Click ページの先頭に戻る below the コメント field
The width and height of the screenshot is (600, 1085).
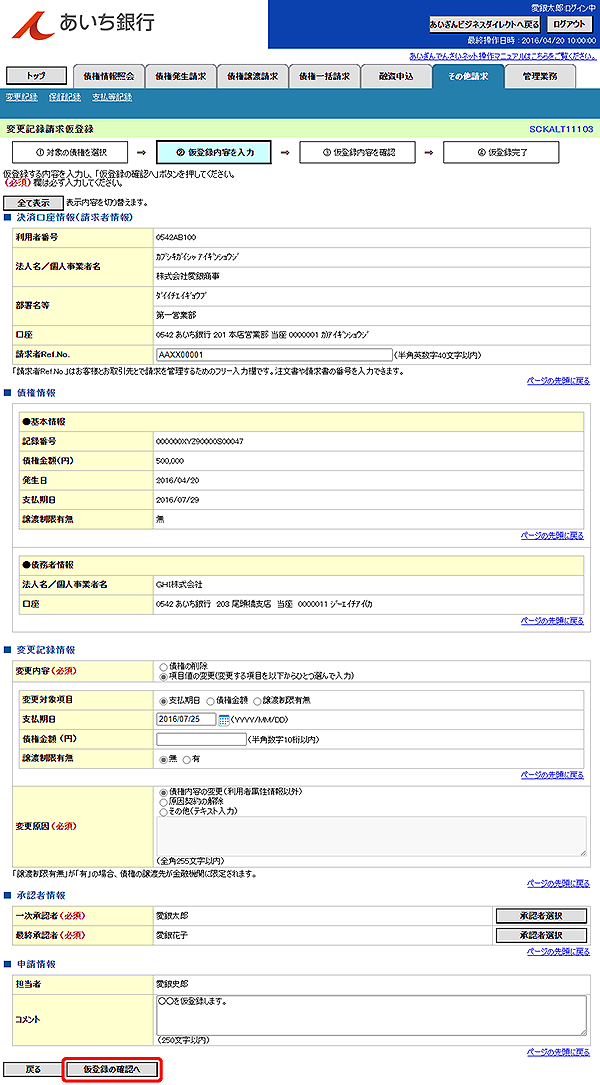pos(558,1051)
